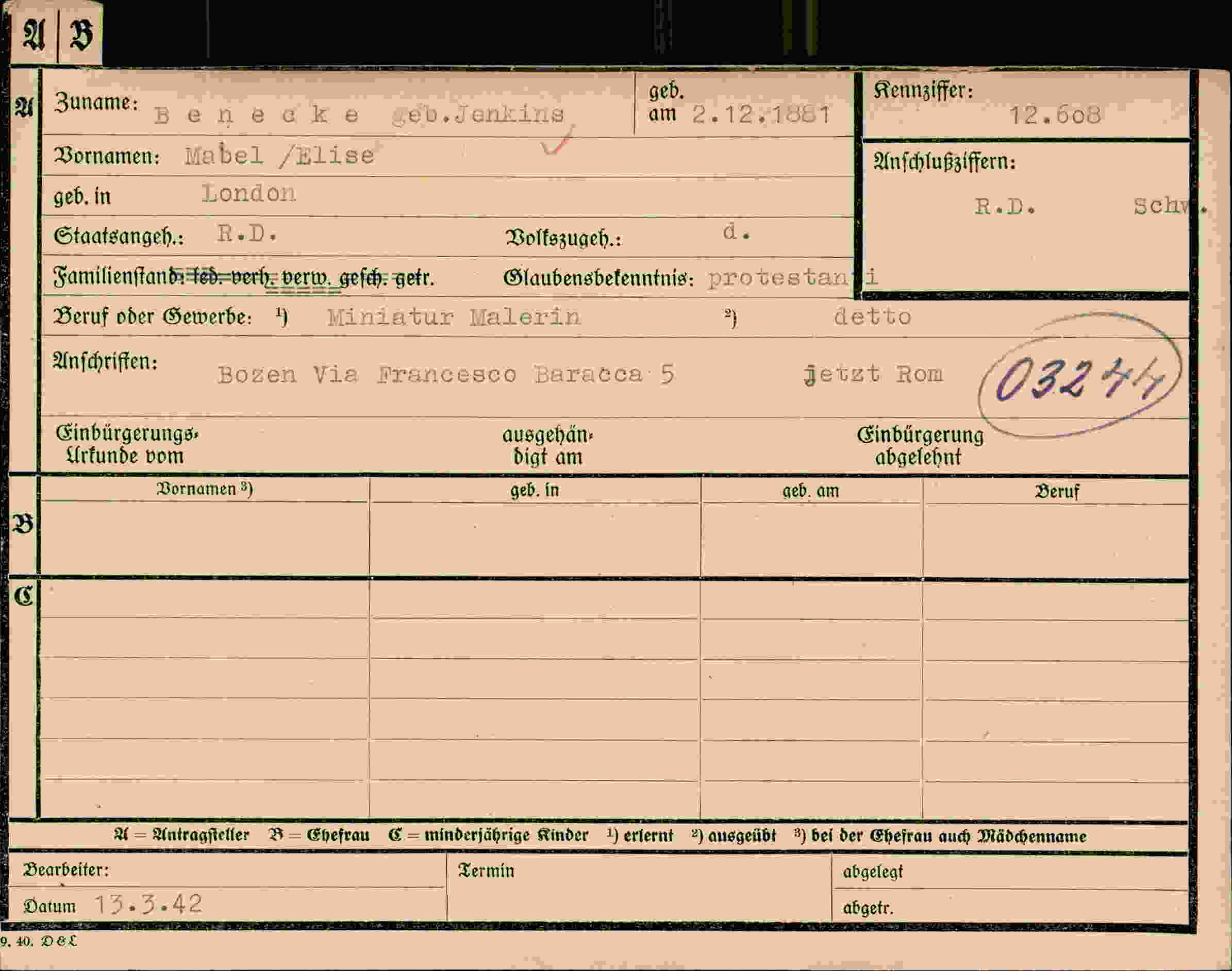Click the Kennziffer number '12.608'
This screenshot has height=971, width=1232.
coord(1055,115)
